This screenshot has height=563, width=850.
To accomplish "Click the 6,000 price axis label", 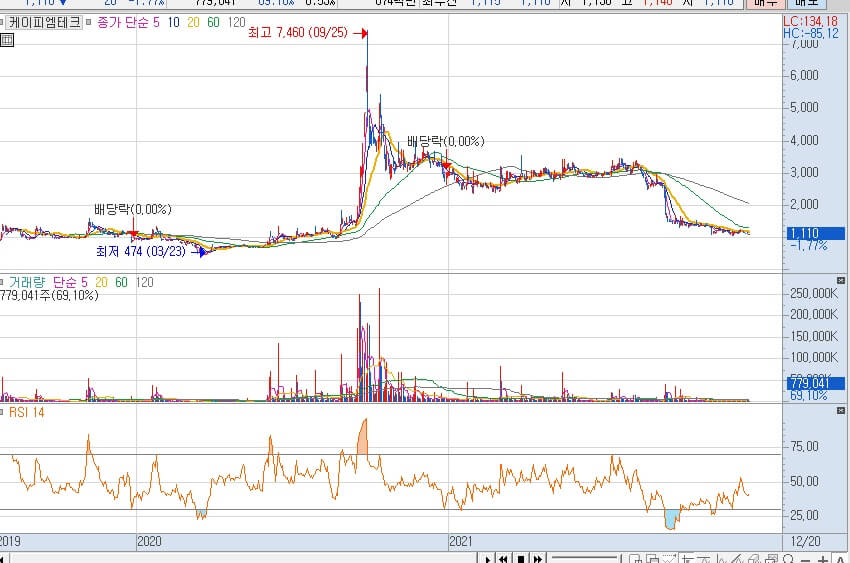I will click(x=804, y=75).
